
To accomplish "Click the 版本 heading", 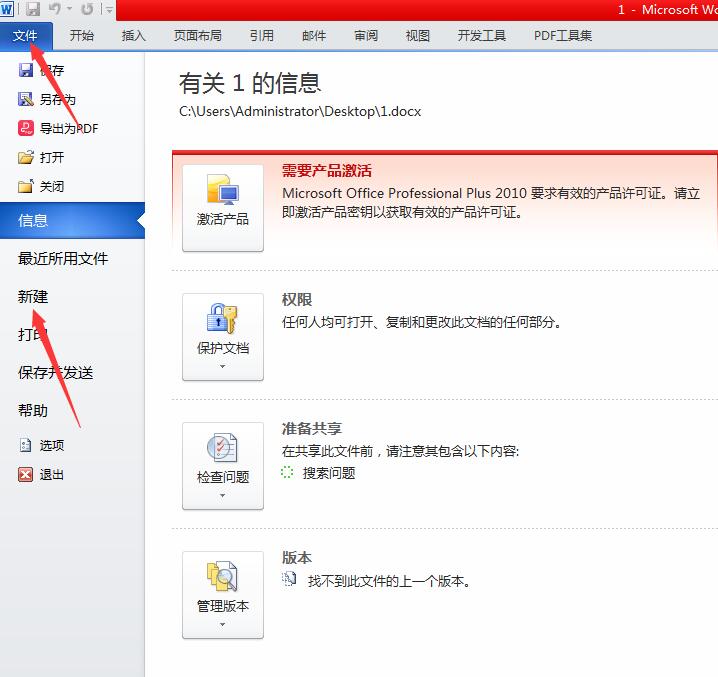I will pos(297,558).
